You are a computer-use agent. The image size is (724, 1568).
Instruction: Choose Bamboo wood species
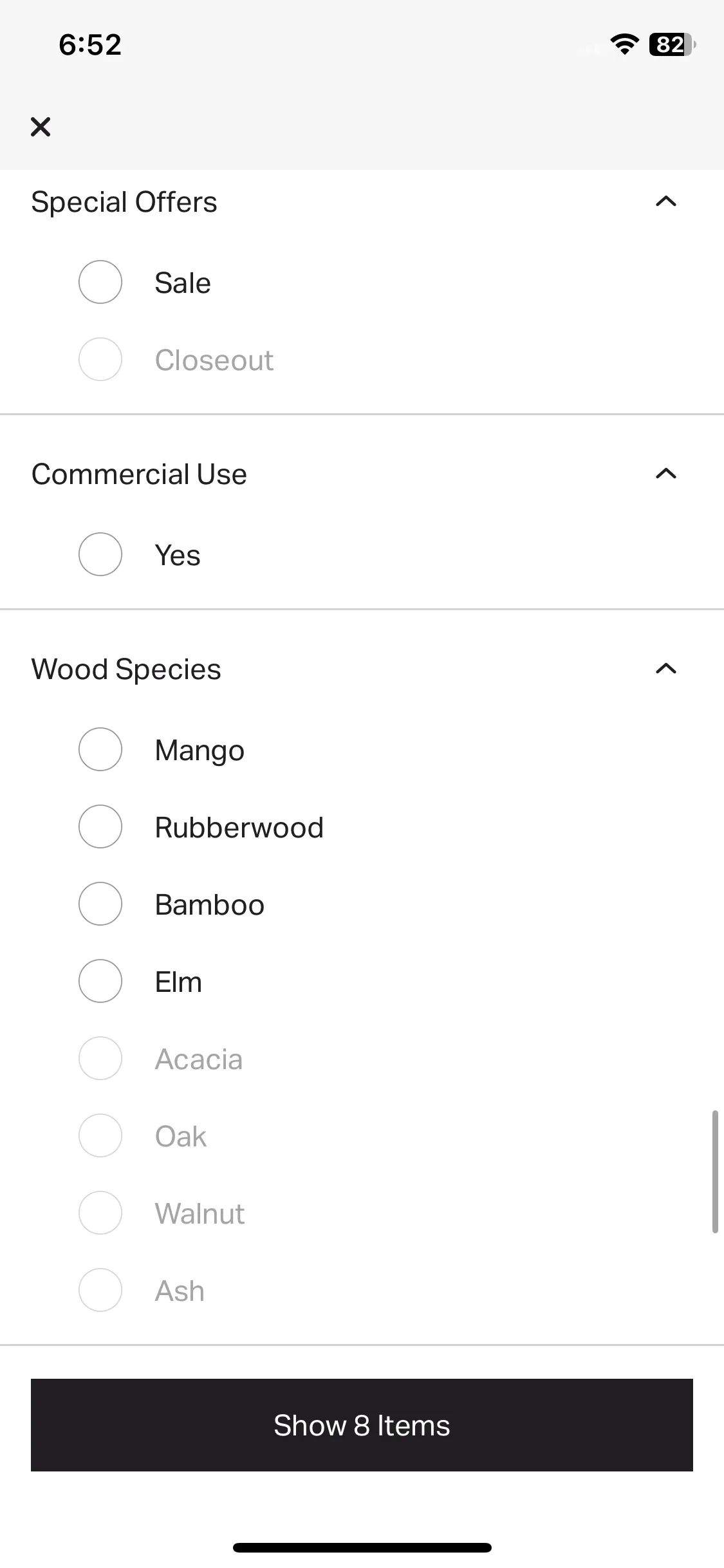pyautogui.click(x=100, y=904)
